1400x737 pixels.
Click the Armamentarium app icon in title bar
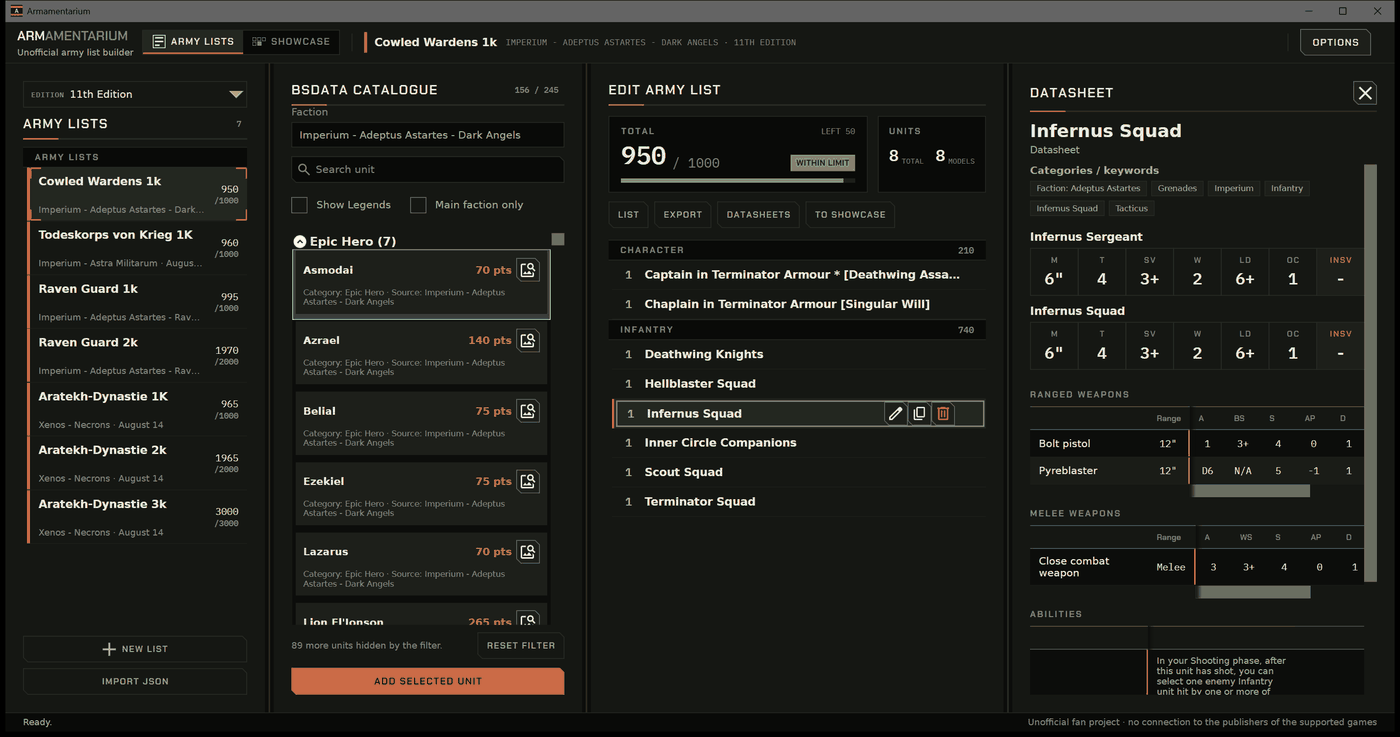click(16, 11)
